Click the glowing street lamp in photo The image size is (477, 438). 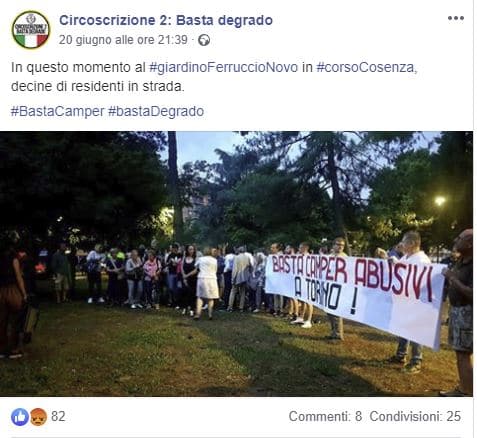440,200
